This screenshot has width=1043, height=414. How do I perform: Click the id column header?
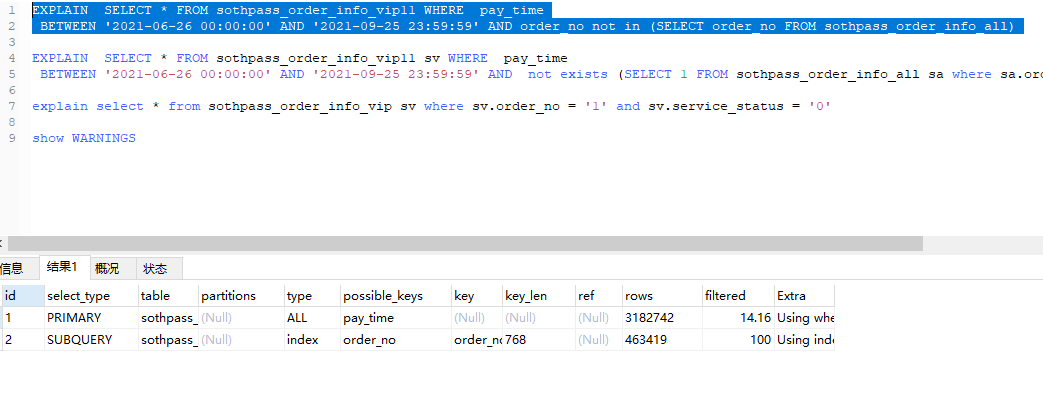23,296
